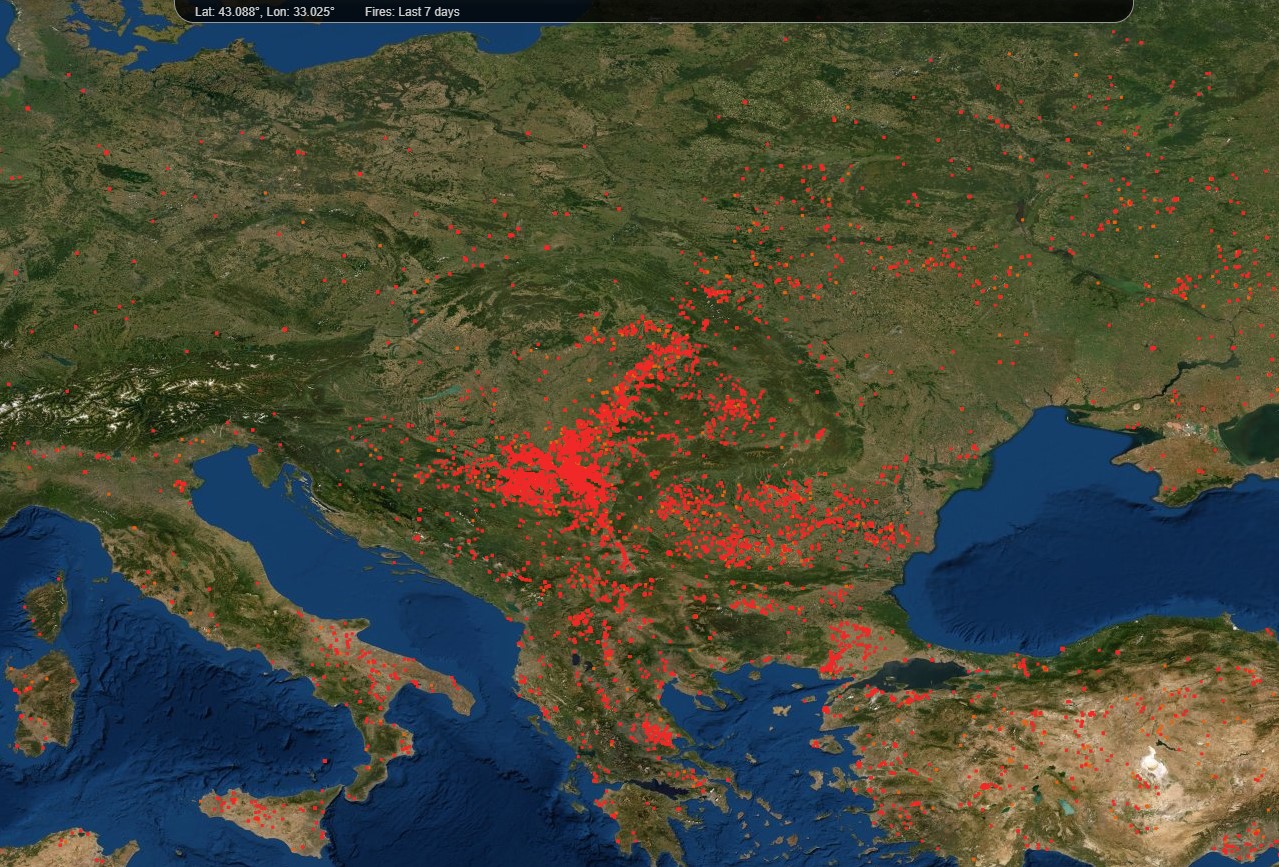The image size is (1279, 867).
Task: Click the latitude and longitude coordinate readout
Action: [264, 12]
